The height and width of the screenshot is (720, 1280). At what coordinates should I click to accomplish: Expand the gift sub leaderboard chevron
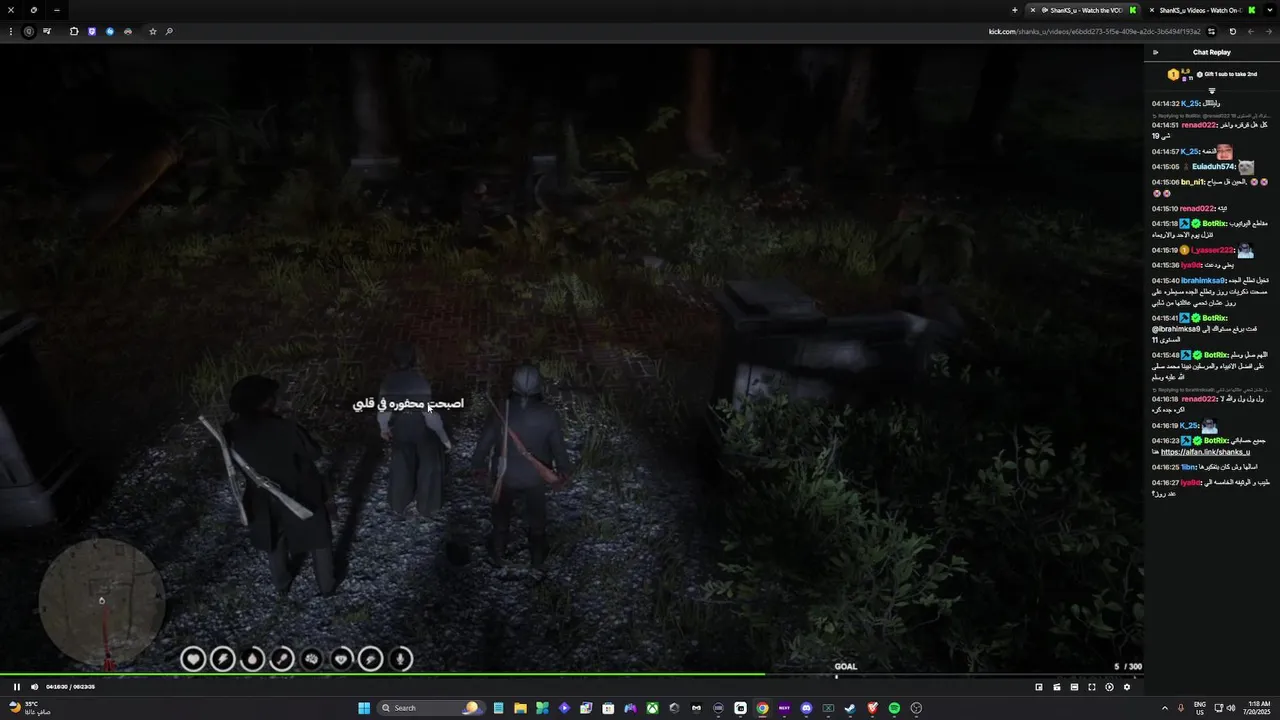tap(1212, 90)
